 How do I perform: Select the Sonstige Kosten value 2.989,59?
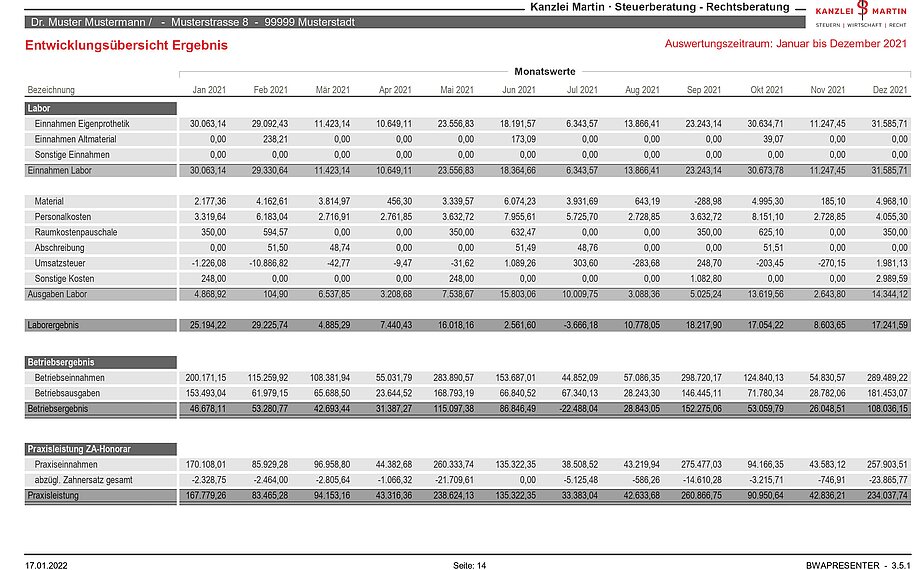pyautogui.click(x=892, y=278)
